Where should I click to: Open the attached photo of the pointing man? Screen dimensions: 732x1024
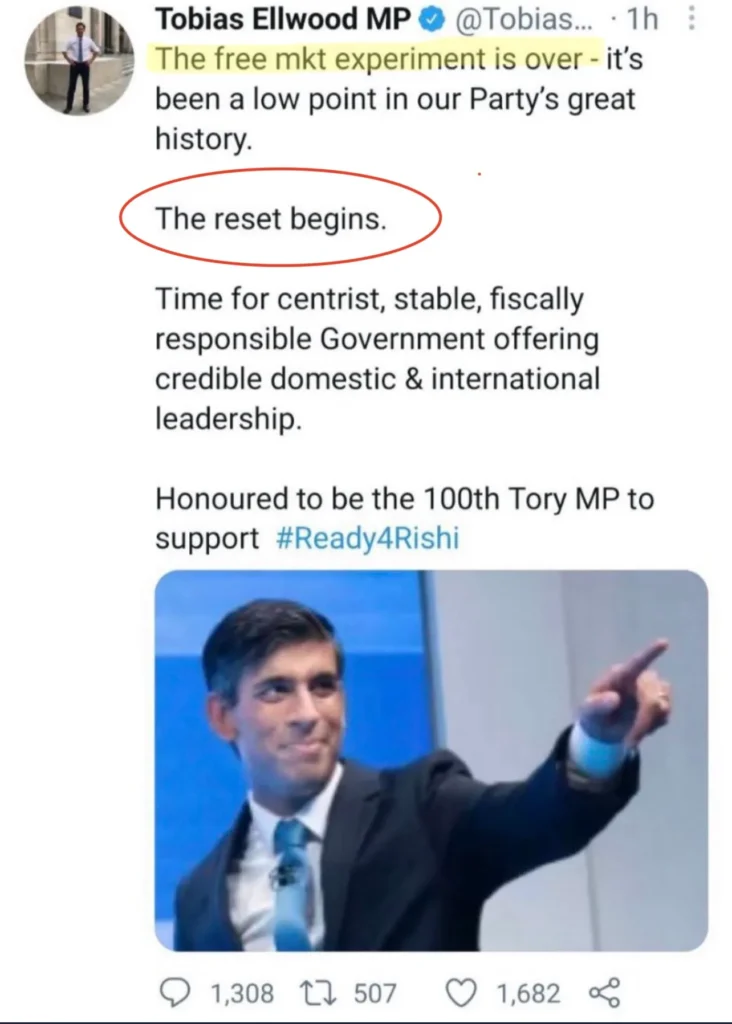pos(431,760)
